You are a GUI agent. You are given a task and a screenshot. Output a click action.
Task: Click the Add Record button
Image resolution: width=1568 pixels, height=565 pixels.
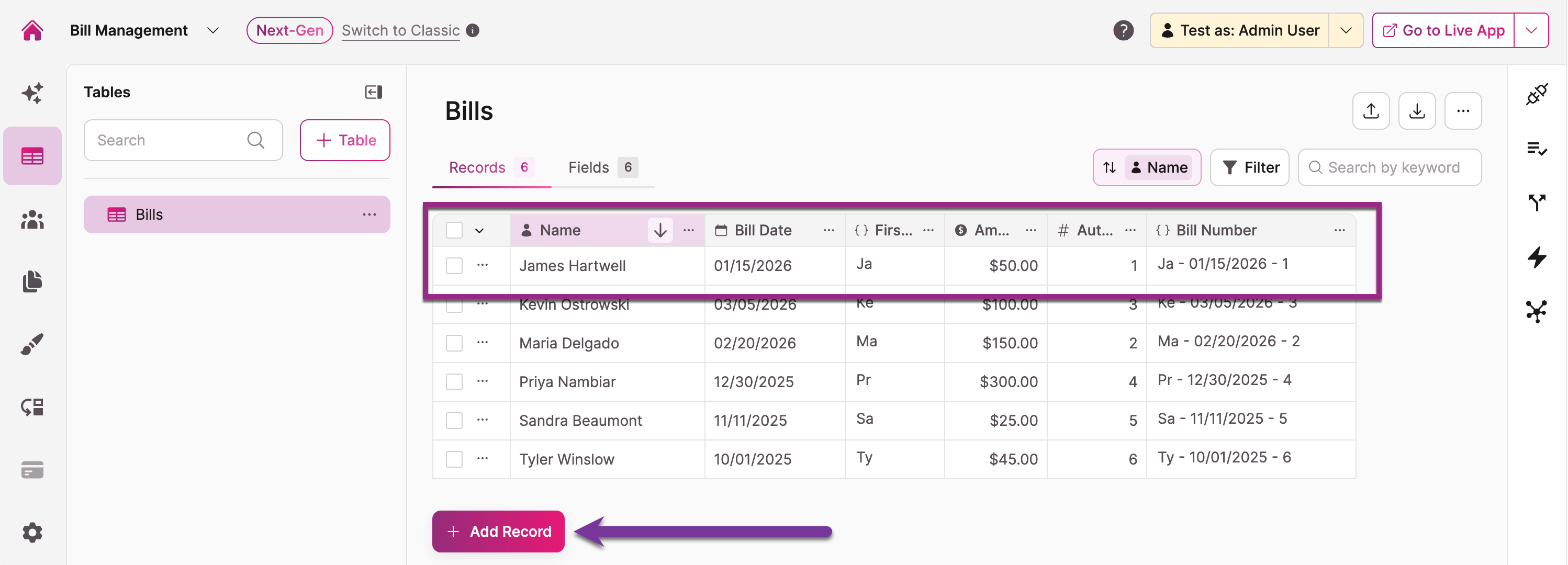click(x=498, y=531)
